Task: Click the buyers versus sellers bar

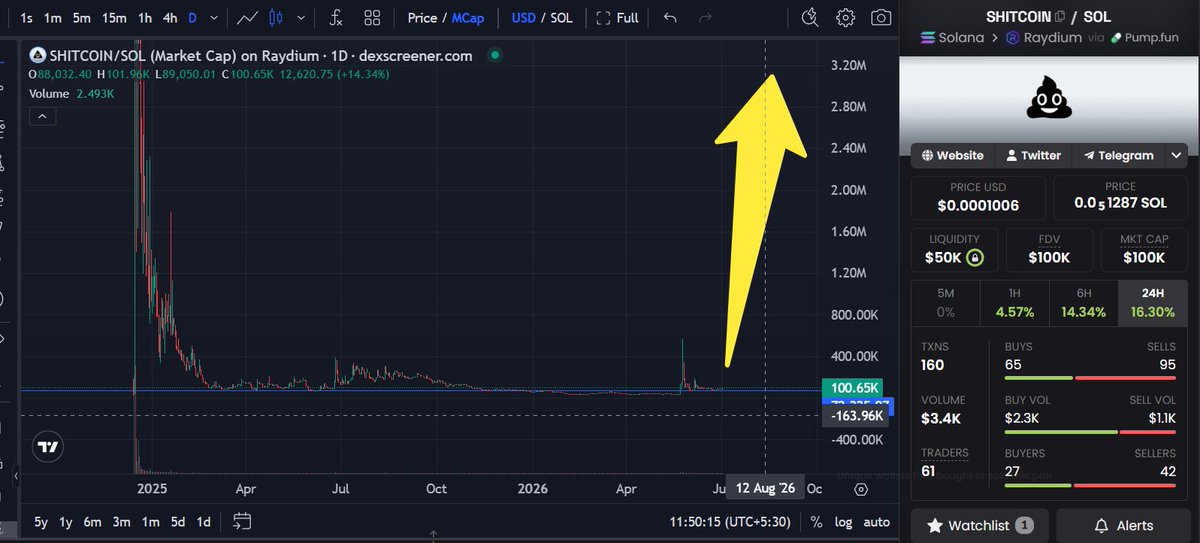Action: [1090, 485]
